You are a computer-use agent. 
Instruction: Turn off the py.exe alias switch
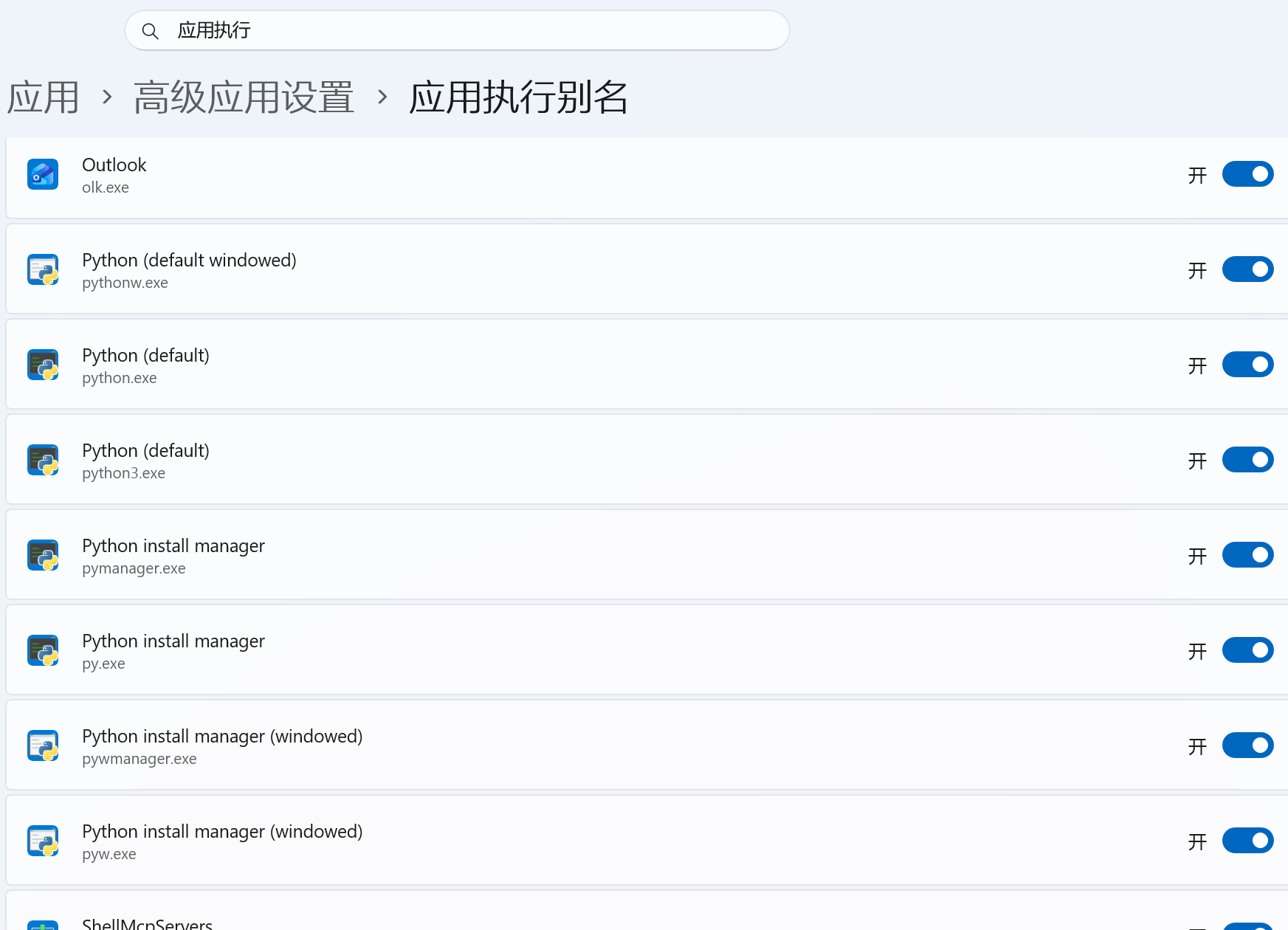(1247, 650)
